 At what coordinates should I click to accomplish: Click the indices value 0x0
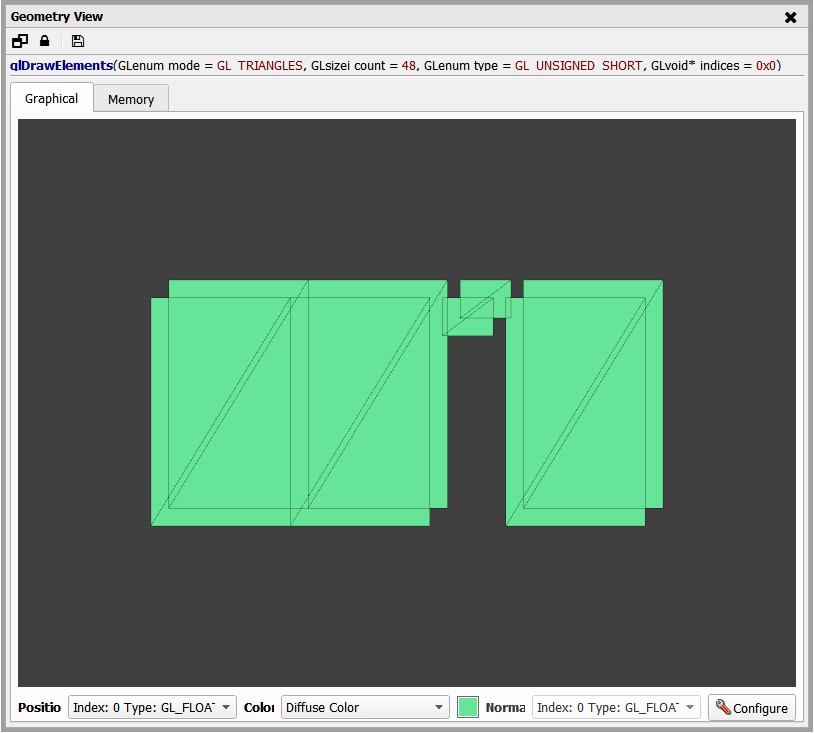765,66
